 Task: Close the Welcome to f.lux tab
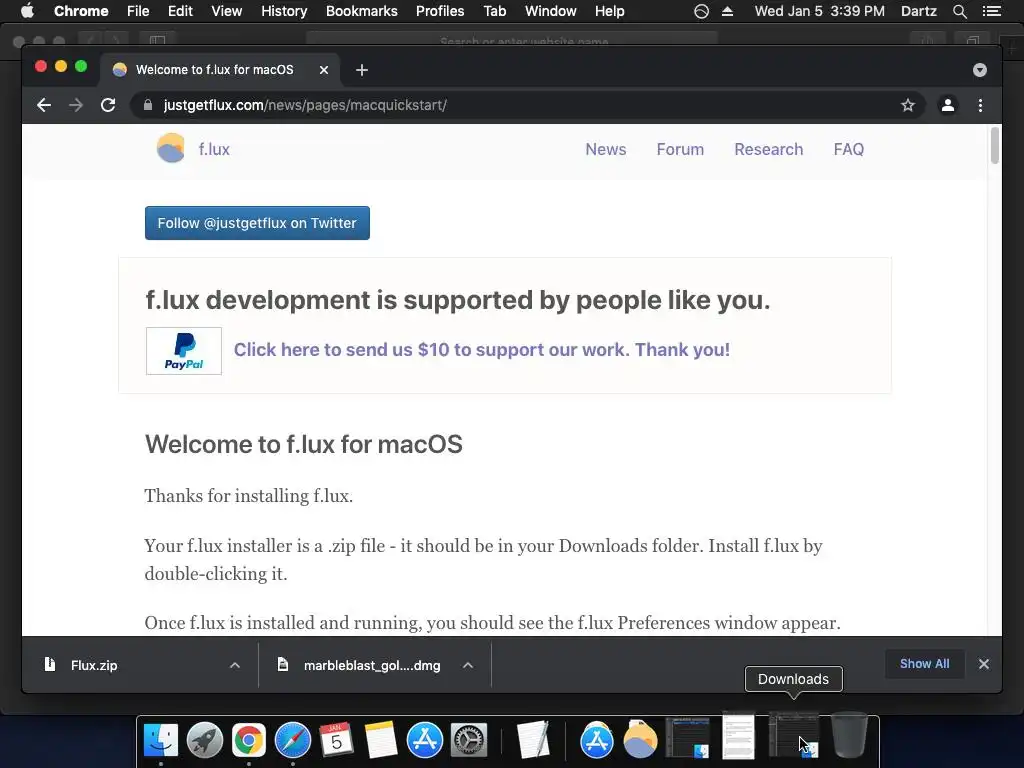[x=324, y=70]
